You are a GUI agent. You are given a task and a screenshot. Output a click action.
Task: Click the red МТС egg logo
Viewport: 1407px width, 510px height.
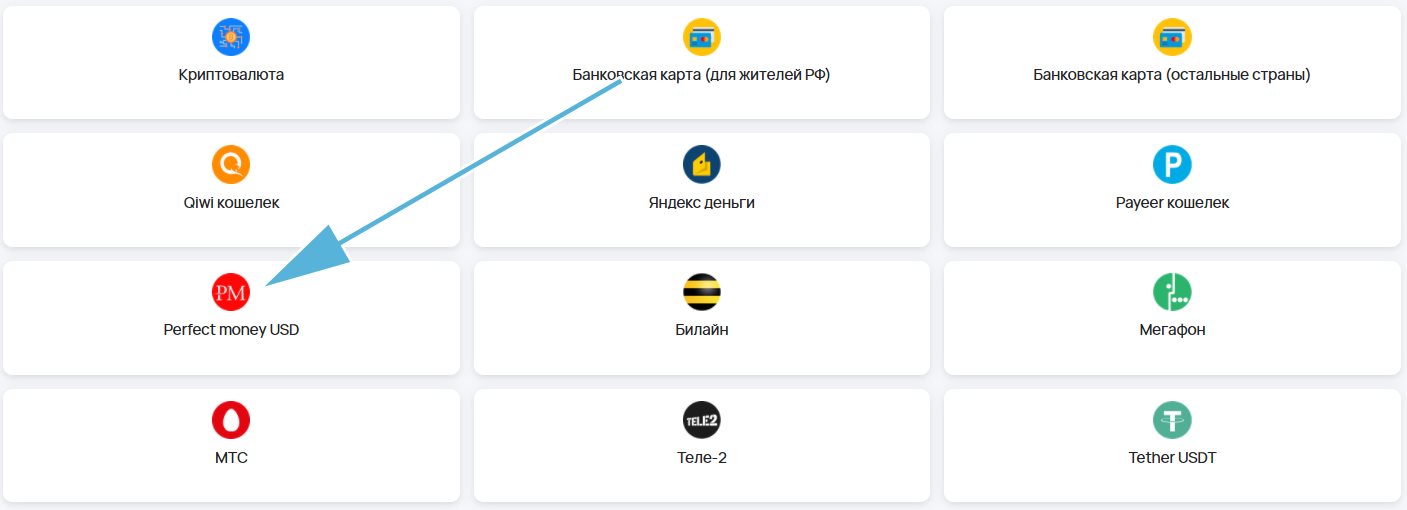(231, 420)
